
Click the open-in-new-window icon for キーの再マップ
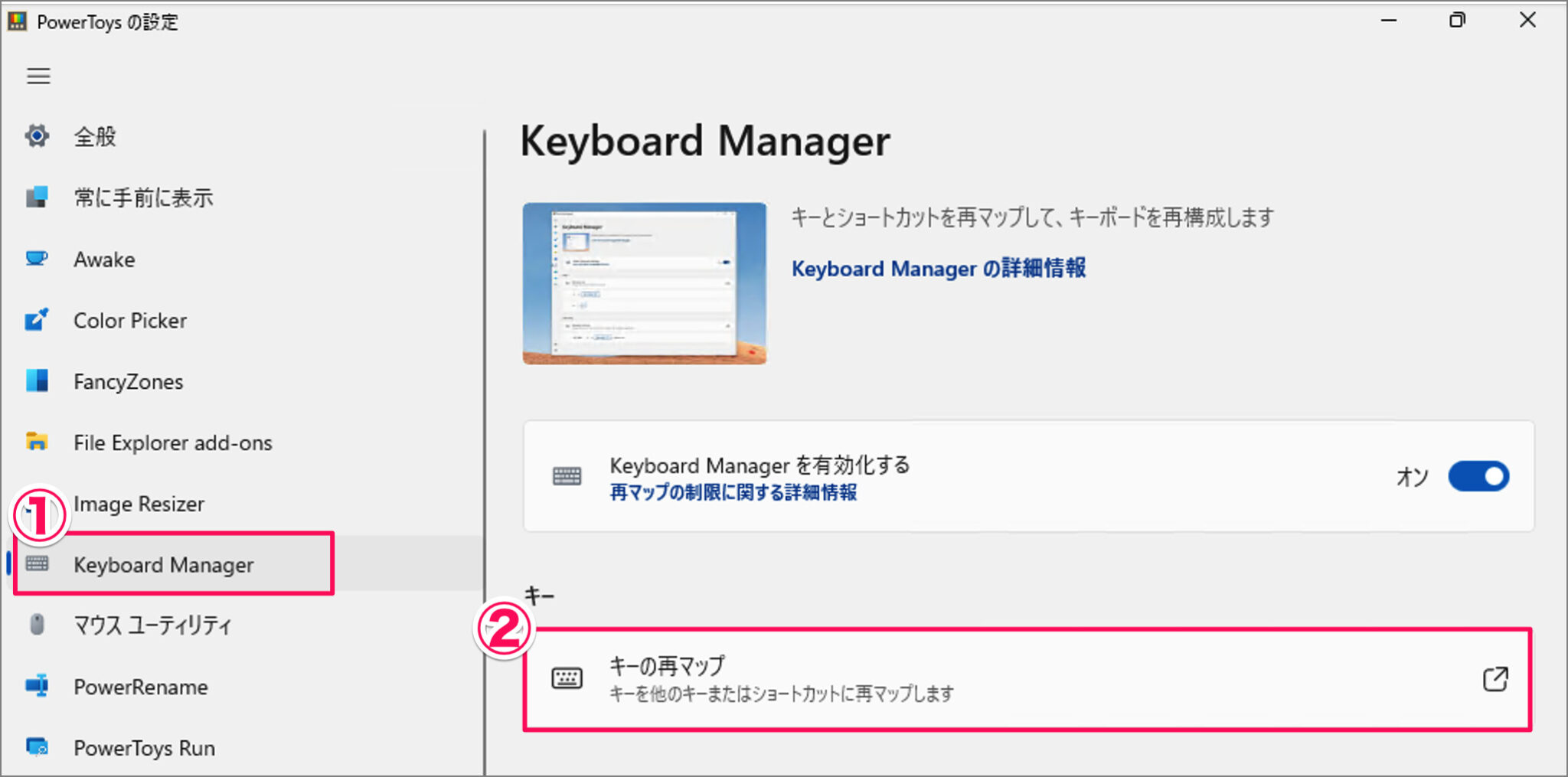point(1494,679)
